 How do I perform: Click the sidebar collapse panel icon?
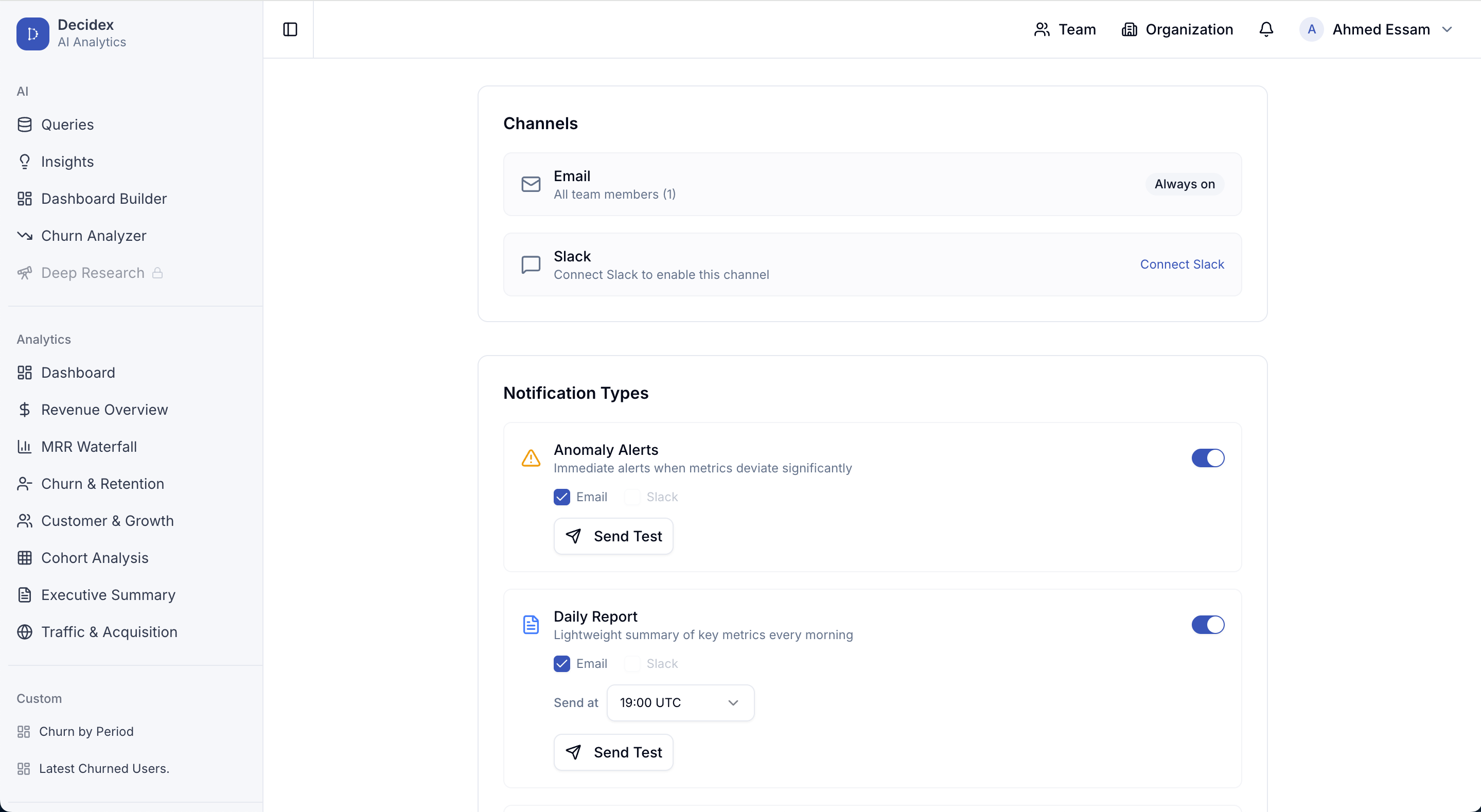[x=290, y=29]
